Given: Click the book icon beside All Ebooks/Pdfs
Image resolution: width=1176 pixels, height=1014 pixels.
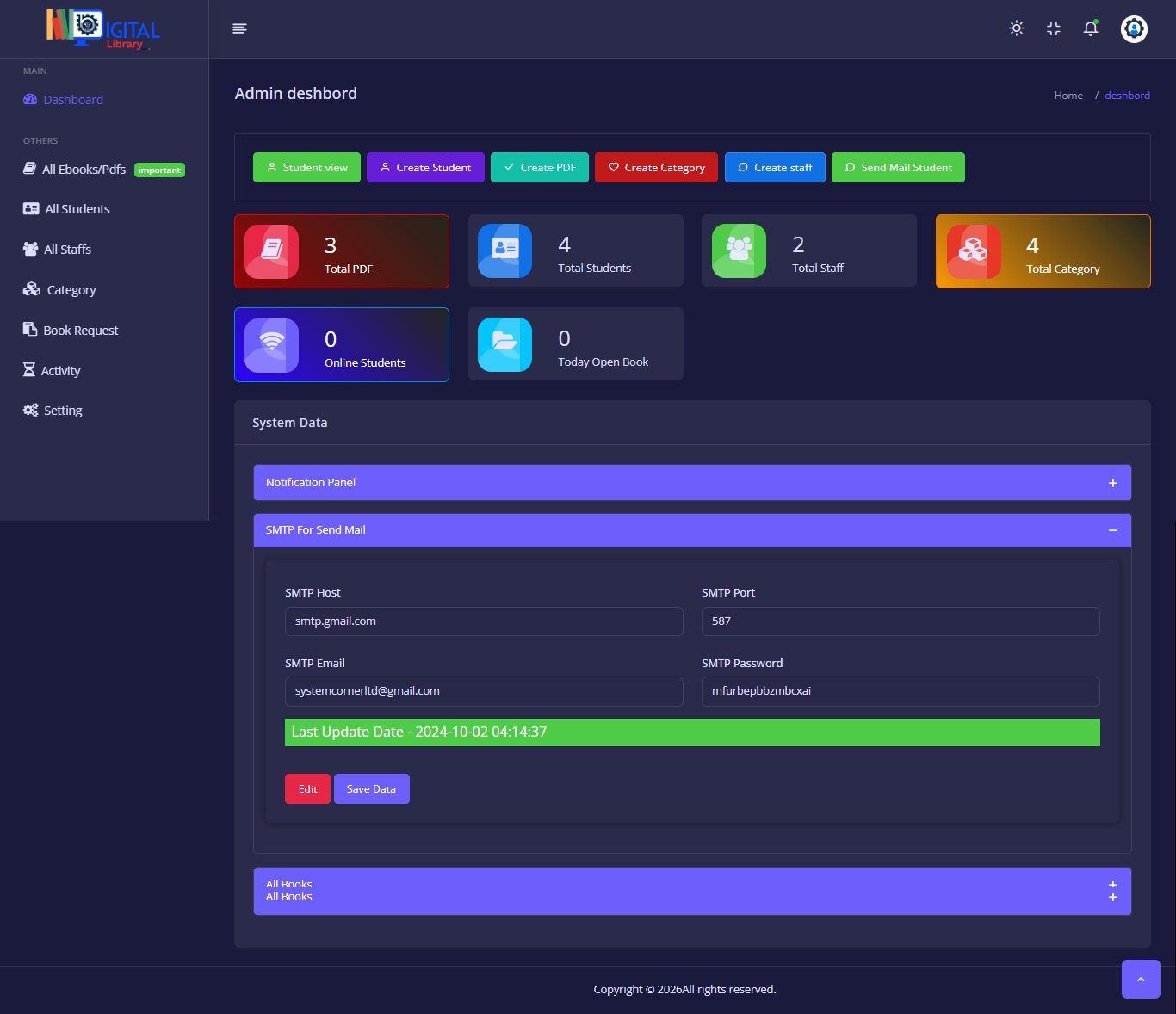Looking at the screenshot, I should point(29,169).
